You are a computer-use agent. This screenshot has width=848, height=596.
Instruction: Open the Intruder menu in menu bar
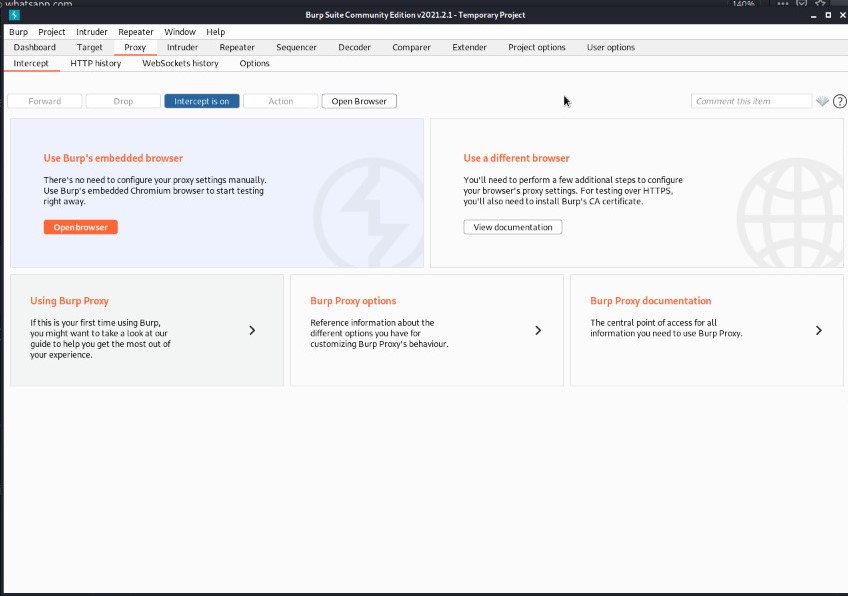pyautogui.click(x=92, y=32)
